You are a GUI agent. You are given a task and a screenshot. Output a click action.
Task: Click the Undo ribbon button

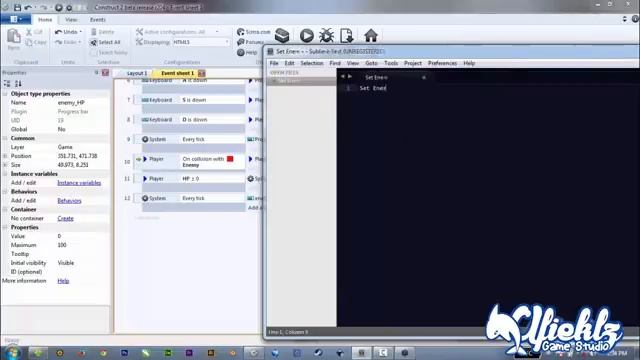coord(68,32)
